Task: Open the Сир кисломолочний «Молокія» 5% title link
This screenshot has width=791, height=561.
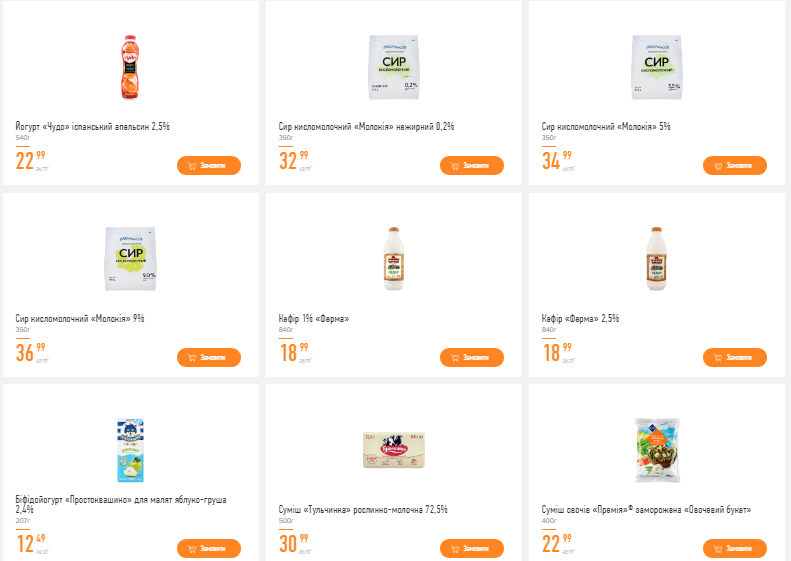Action: (x=606, y=127)
